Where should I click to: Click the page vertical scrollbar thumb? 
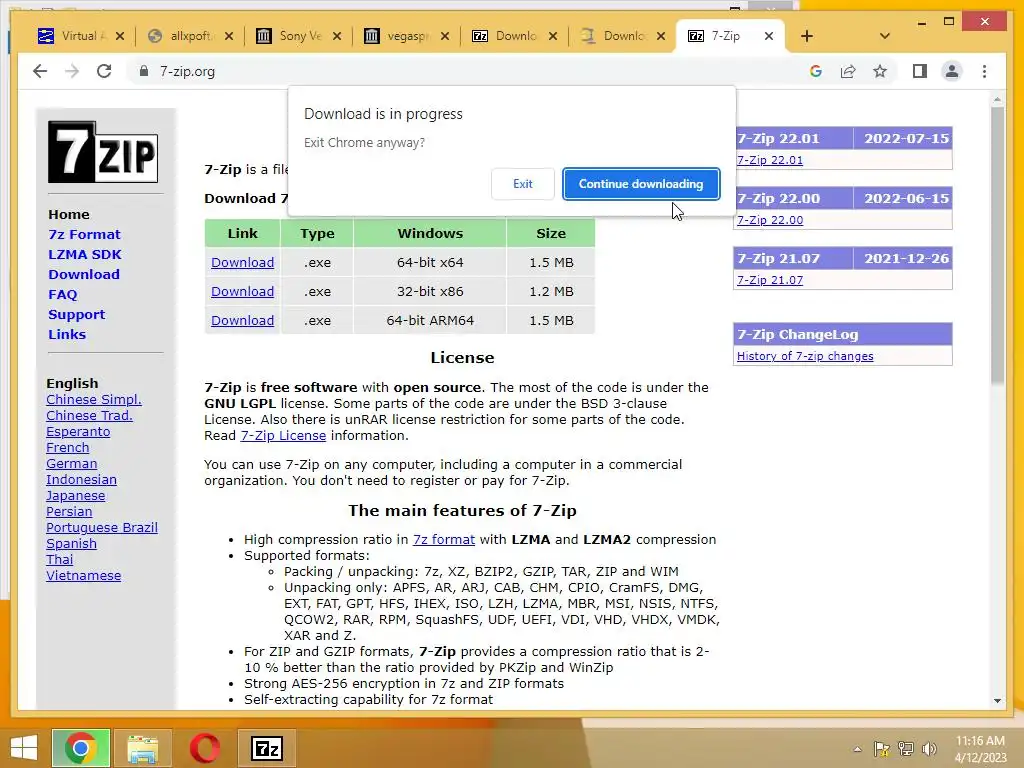(997, 245)
